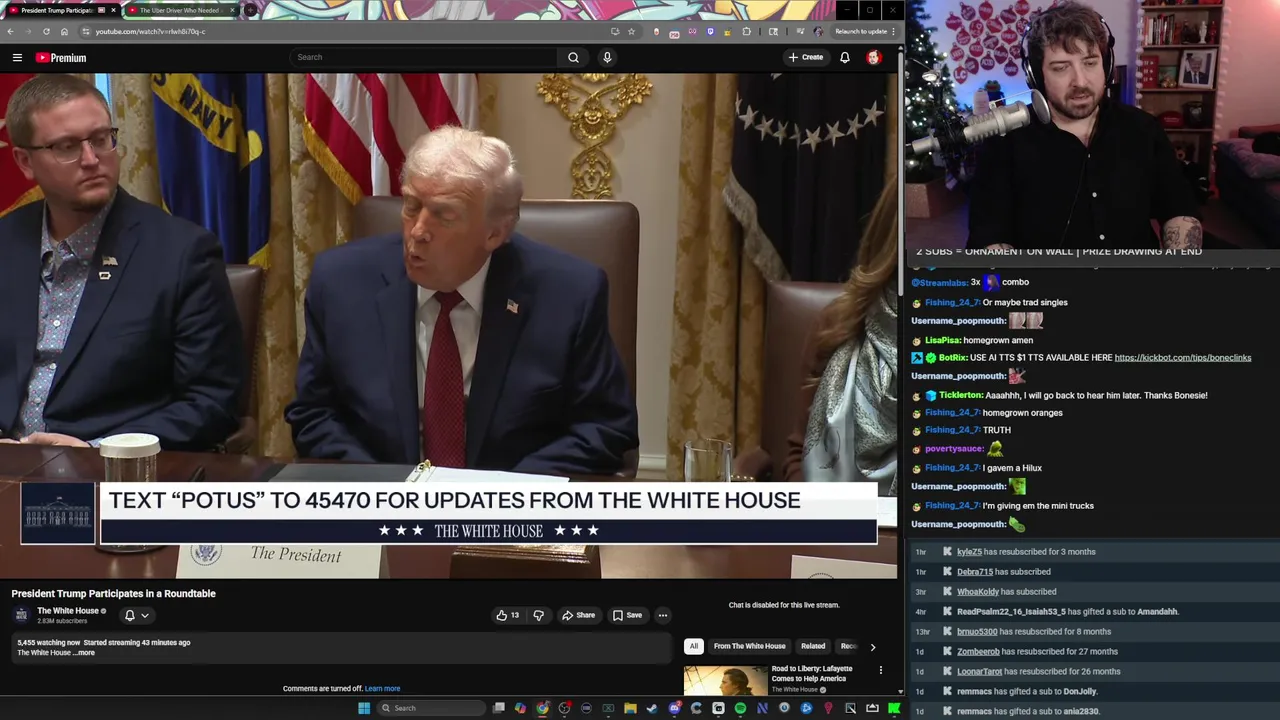
Task: Select the All filter chip
Action: [693, 646]
